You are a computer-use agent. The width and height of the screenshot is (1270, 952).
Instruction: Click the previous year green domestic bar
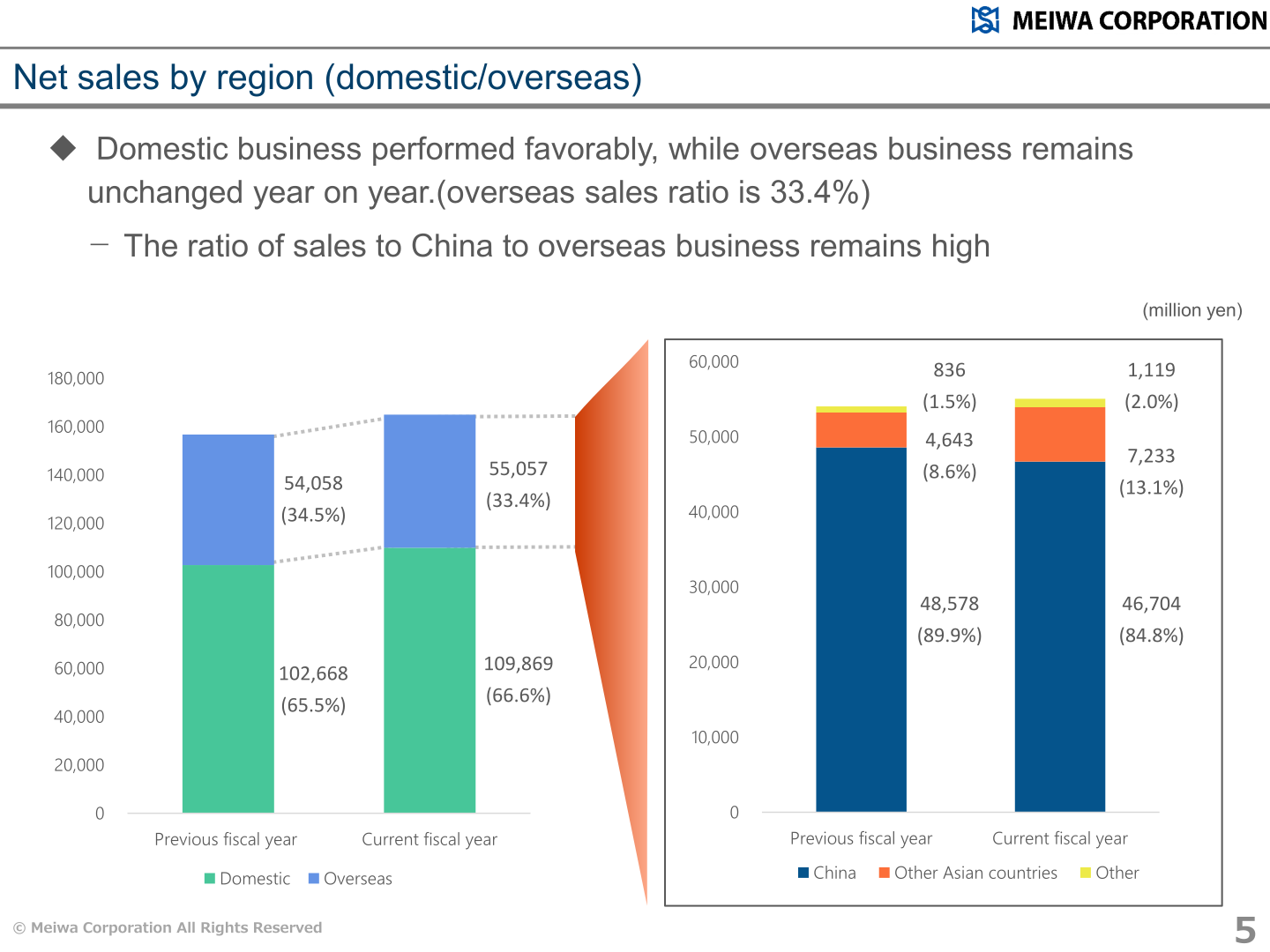pos(228,688)
